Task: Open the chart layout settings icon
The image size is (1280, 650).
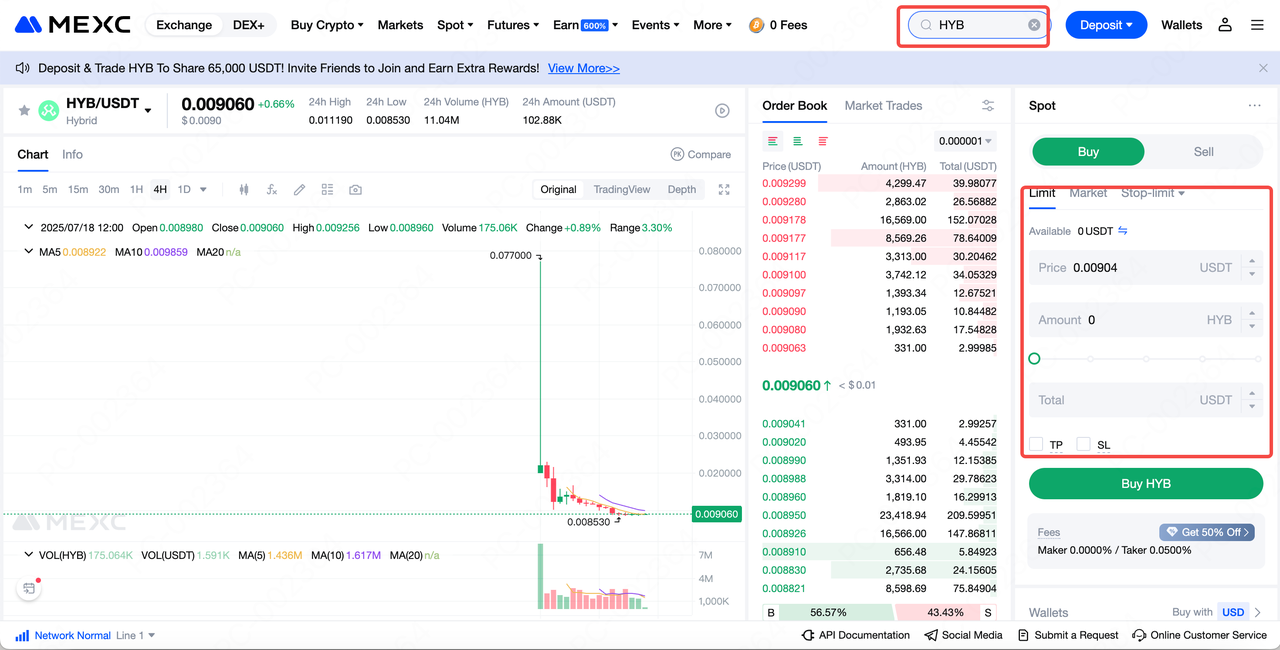Action: point(327,189)
